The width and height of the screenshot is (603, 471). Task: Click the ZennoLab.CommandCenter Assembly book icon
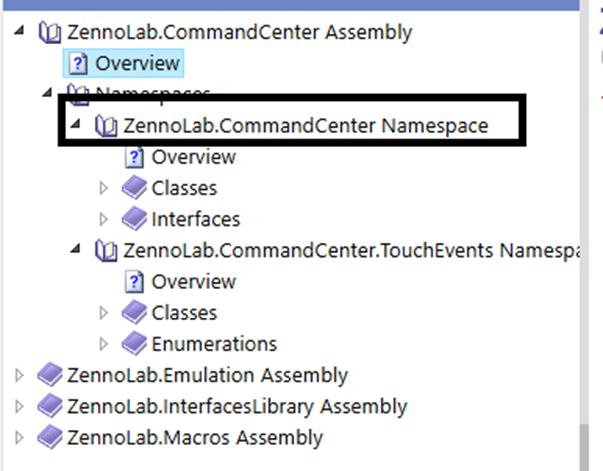tap(49, 32)
